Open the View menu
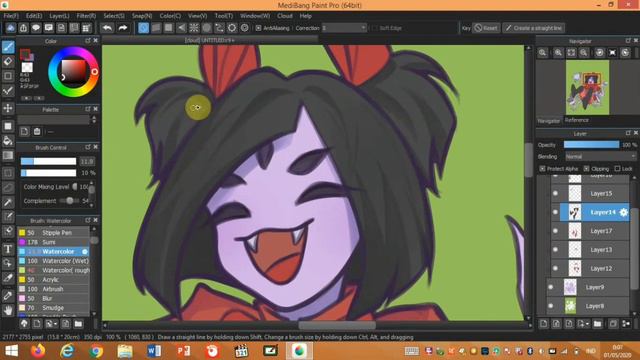 click(x=197, y=16)
